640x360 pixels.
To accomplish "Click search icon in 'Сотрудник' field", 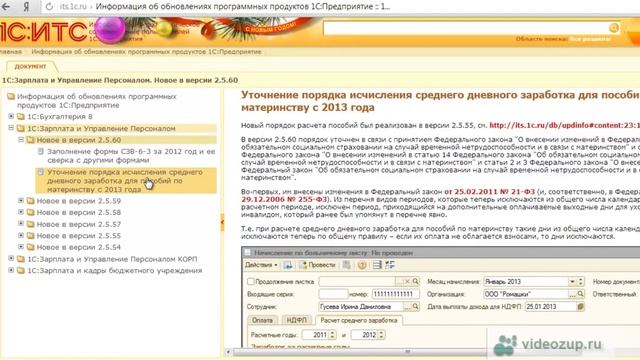I will 416,306.
